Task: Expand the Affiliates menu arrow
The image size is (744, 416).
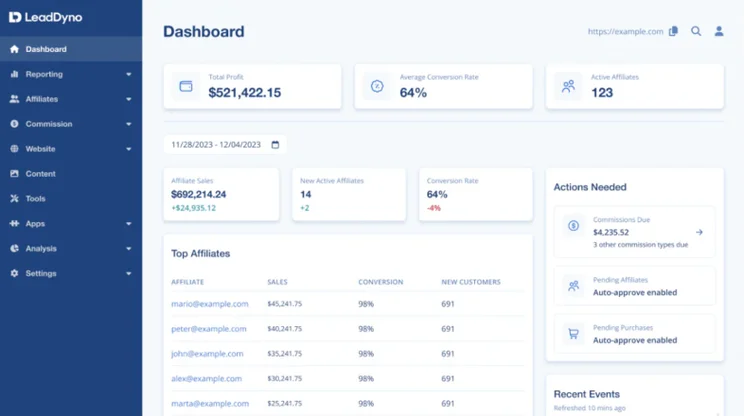Action: click(x=129, y=99)
